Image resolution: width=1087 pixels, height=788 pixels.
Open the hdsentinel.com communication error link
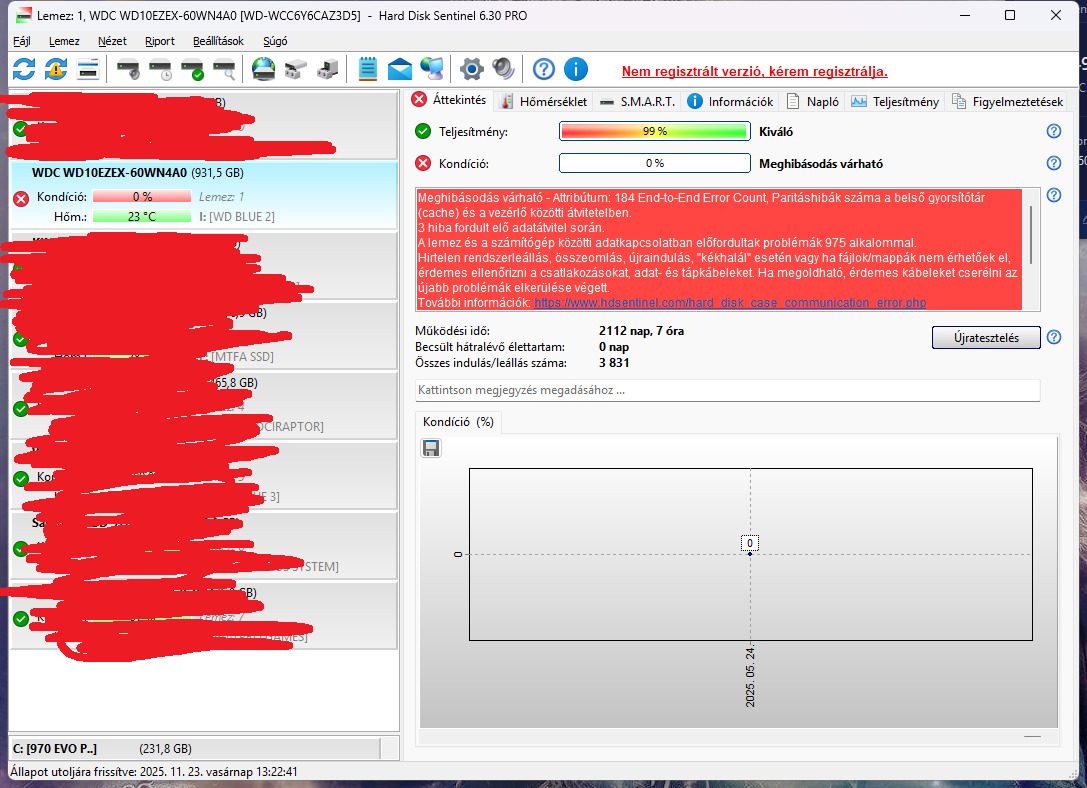(x=730, y=303)
